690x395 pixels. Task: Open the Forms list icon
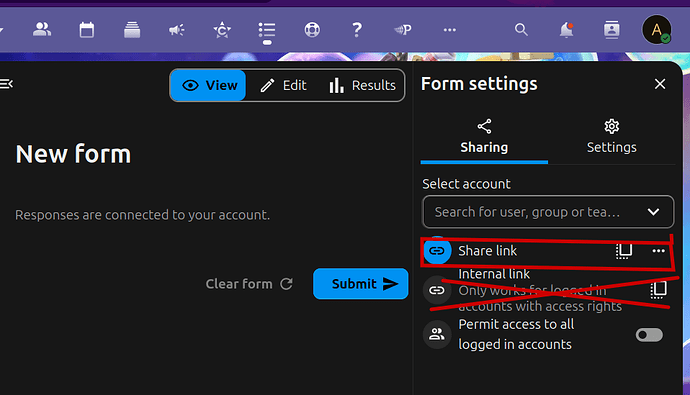coord(267,30)
